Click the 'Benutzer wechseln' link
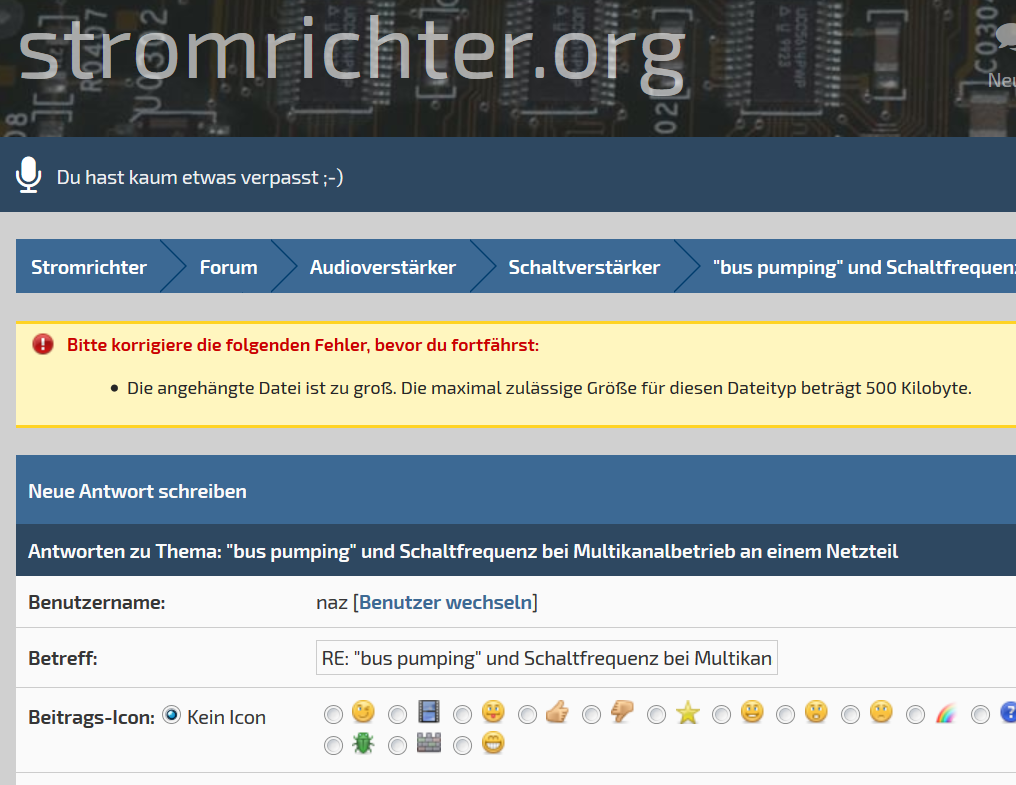The height and width of the screenshot is (785, 1016). [445, 602]
